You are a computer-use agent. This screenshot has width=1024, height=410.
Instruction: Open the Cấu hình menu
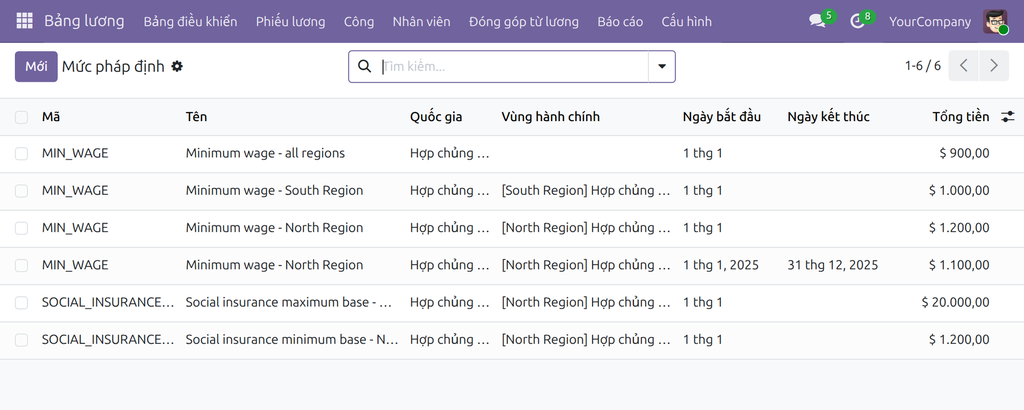pyautogui.click(x=686, y=22)
